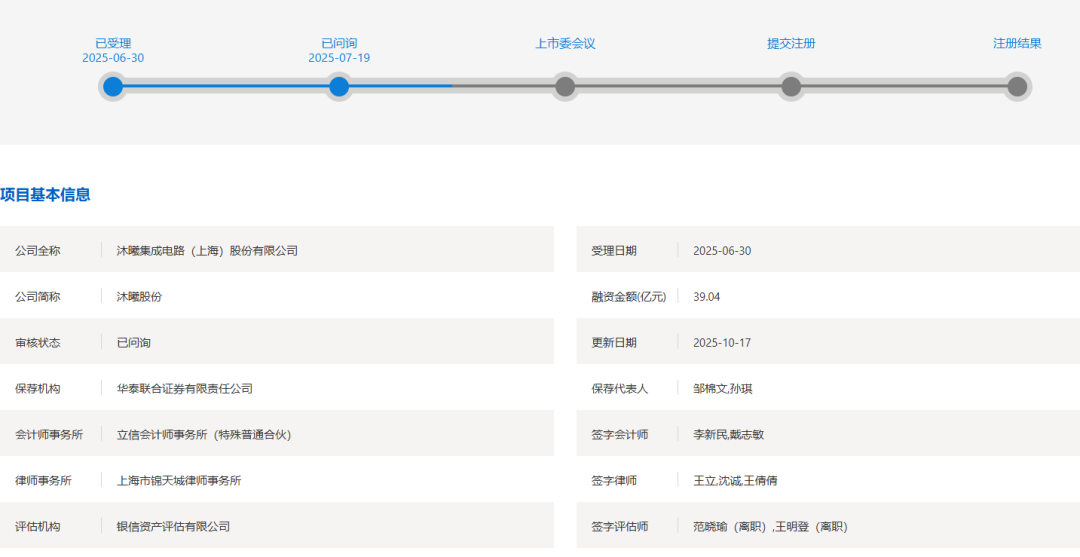Click the 注册结果 final timeline node
Viewport: 1080px width, 557px height.
point(1017,87)
